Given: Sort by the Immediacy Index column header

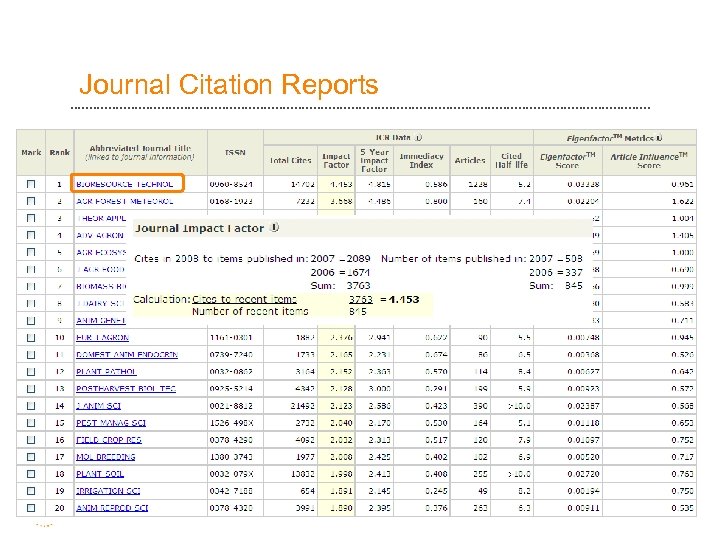Looking at the screenshot, I should pos(422,160).
